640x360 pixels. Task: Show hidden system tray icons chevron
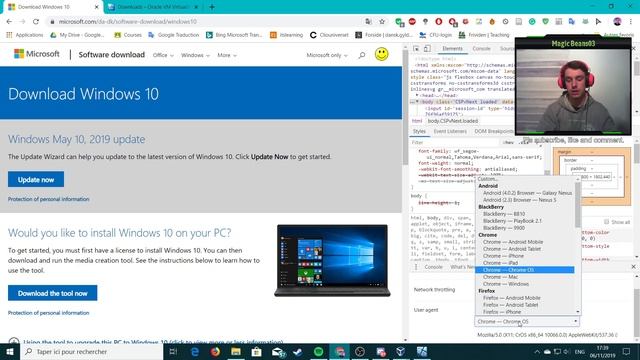537,351
